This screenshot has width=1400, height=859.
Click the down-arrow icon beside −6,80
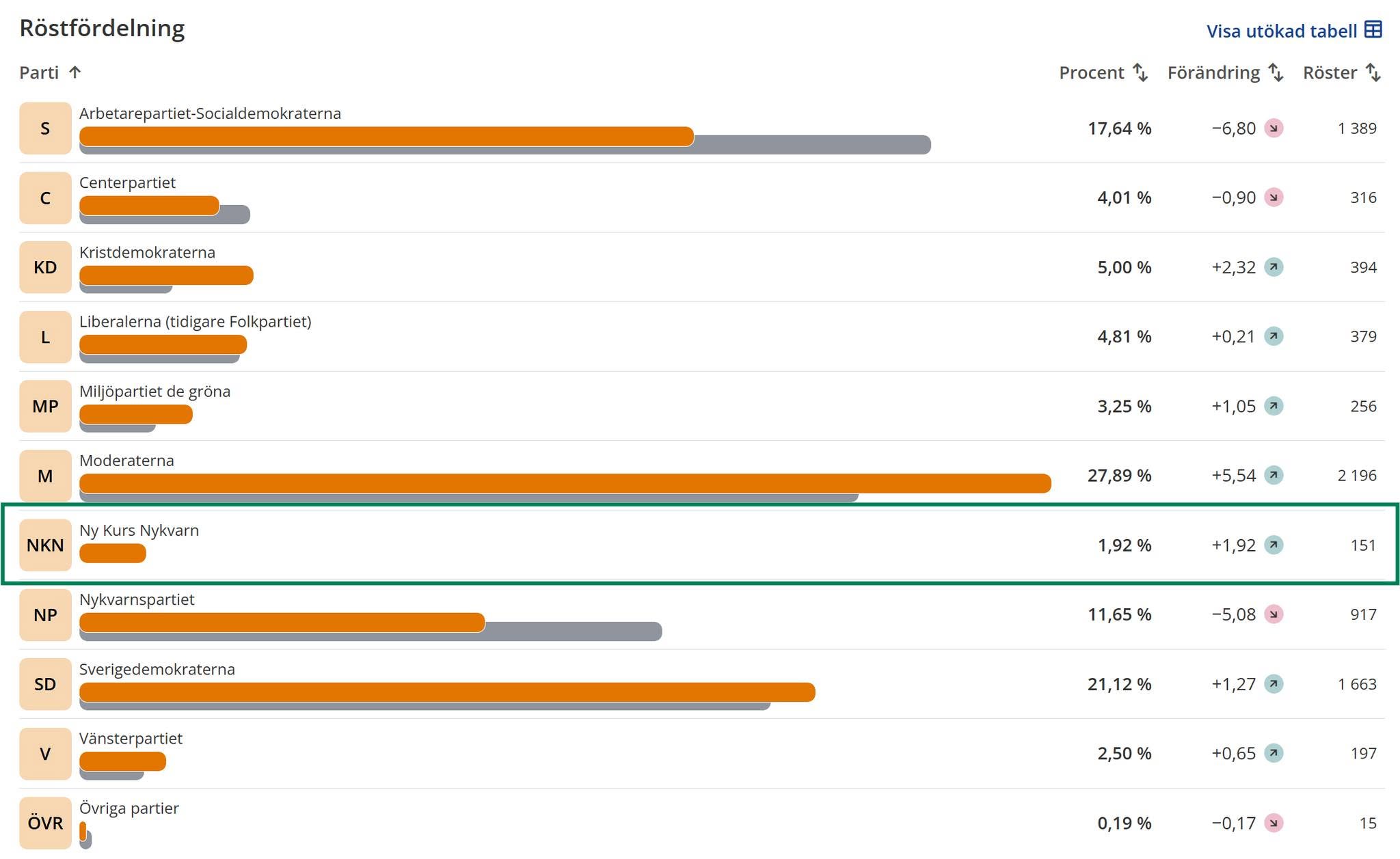[x=1274, y=128]
